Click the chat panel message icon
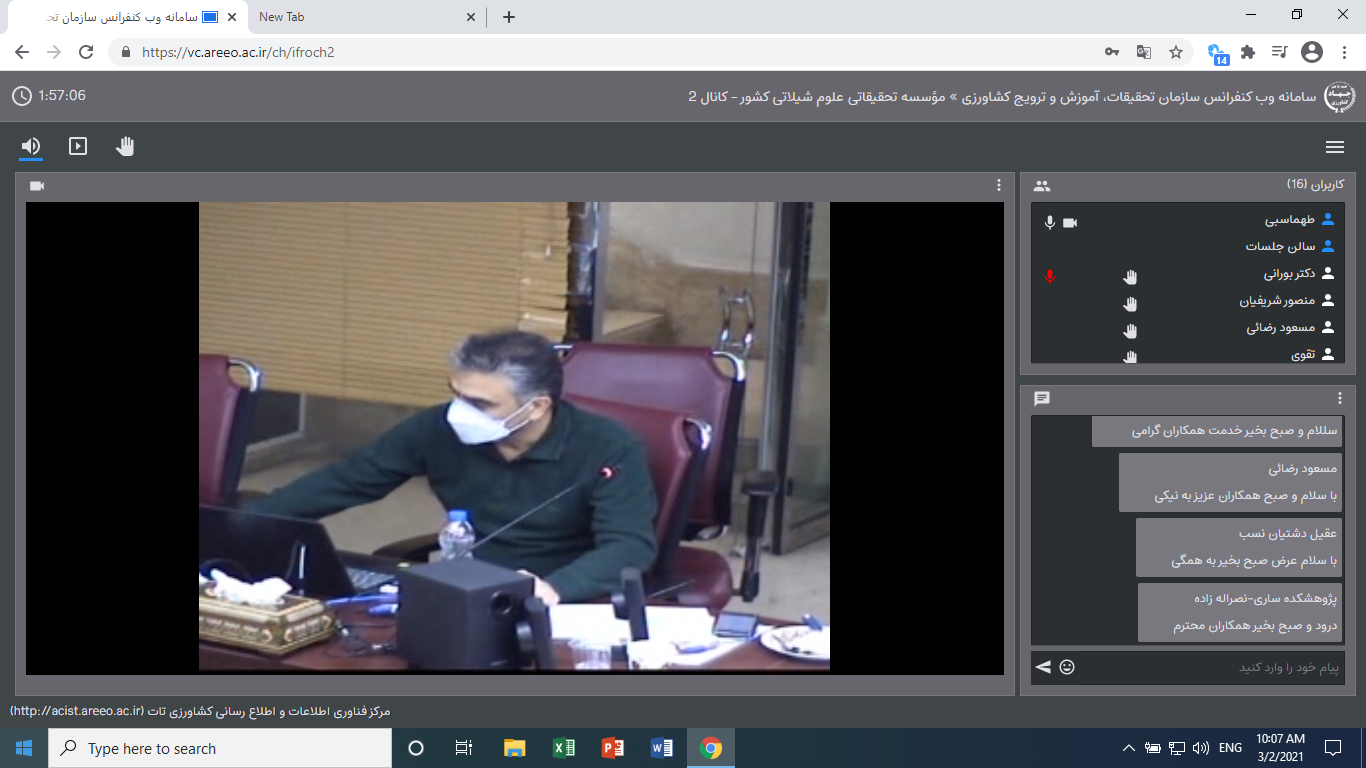The image size is (1366, 768). (x=1042, y=398)
